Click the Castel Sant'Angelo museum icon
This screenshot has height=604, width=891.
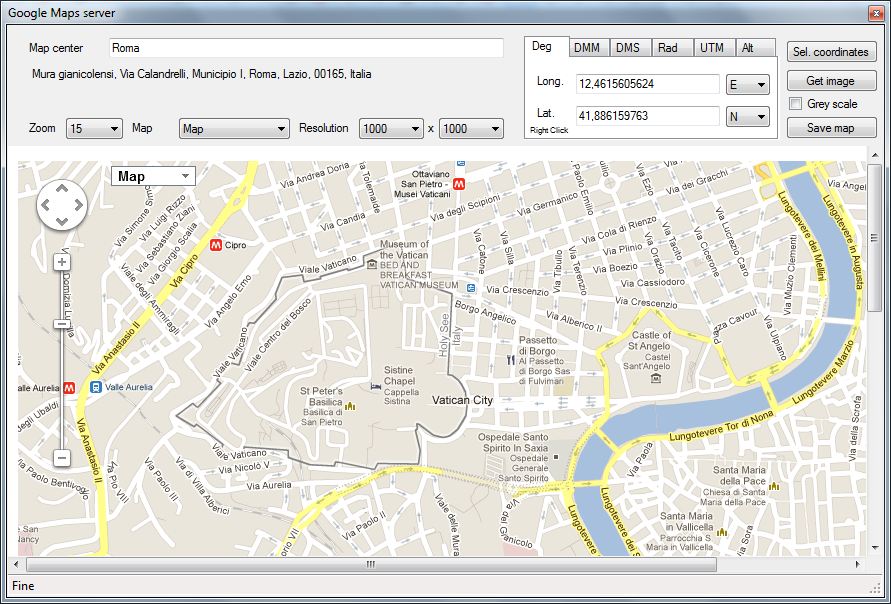coord(656,377)
